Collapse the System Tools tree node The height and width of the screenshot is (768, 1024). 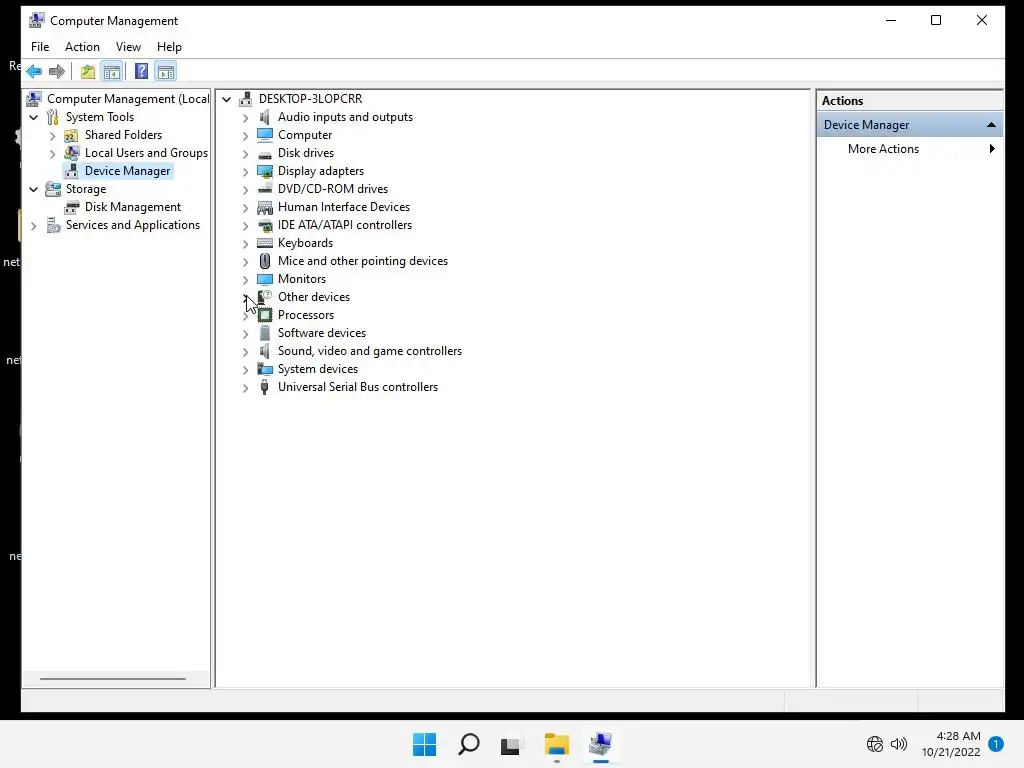tap(33, 118)
